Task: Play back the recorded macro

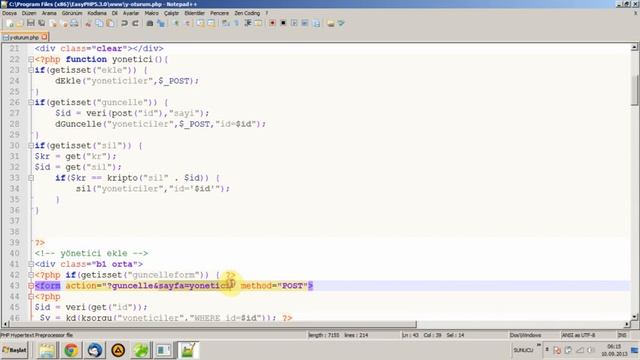Action: pyautogui.click(x=294, y=23)
